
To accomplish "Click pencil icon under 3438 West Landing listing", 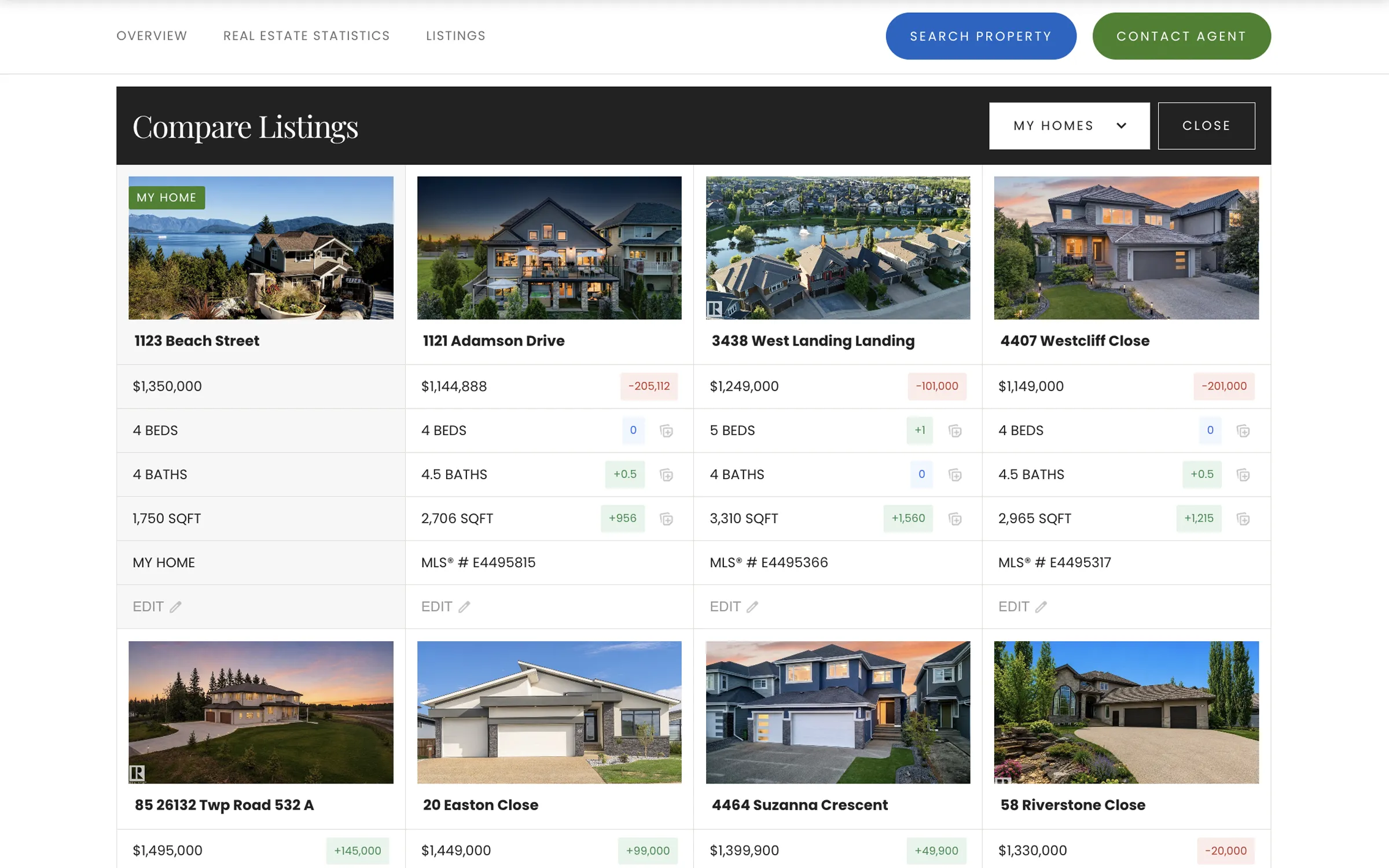I will tap(752, 606).
